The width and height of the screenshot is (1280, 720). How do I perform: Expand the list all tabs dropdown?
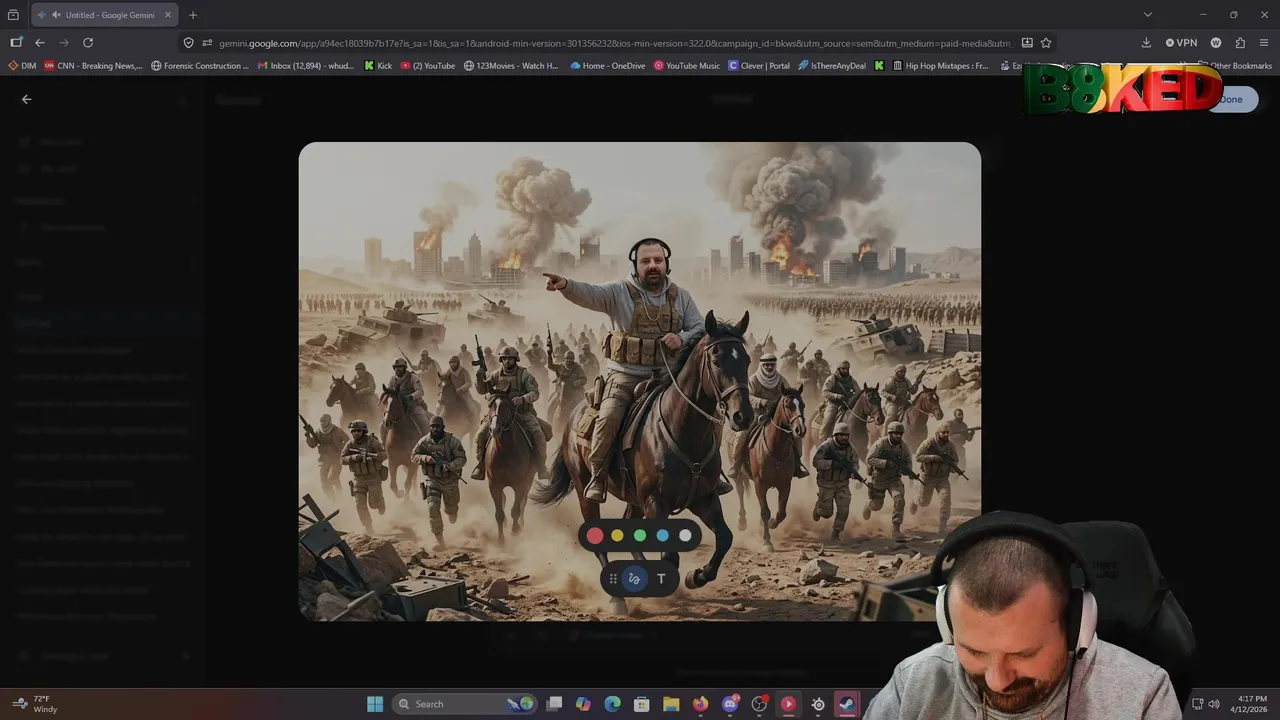(1148, 15)
